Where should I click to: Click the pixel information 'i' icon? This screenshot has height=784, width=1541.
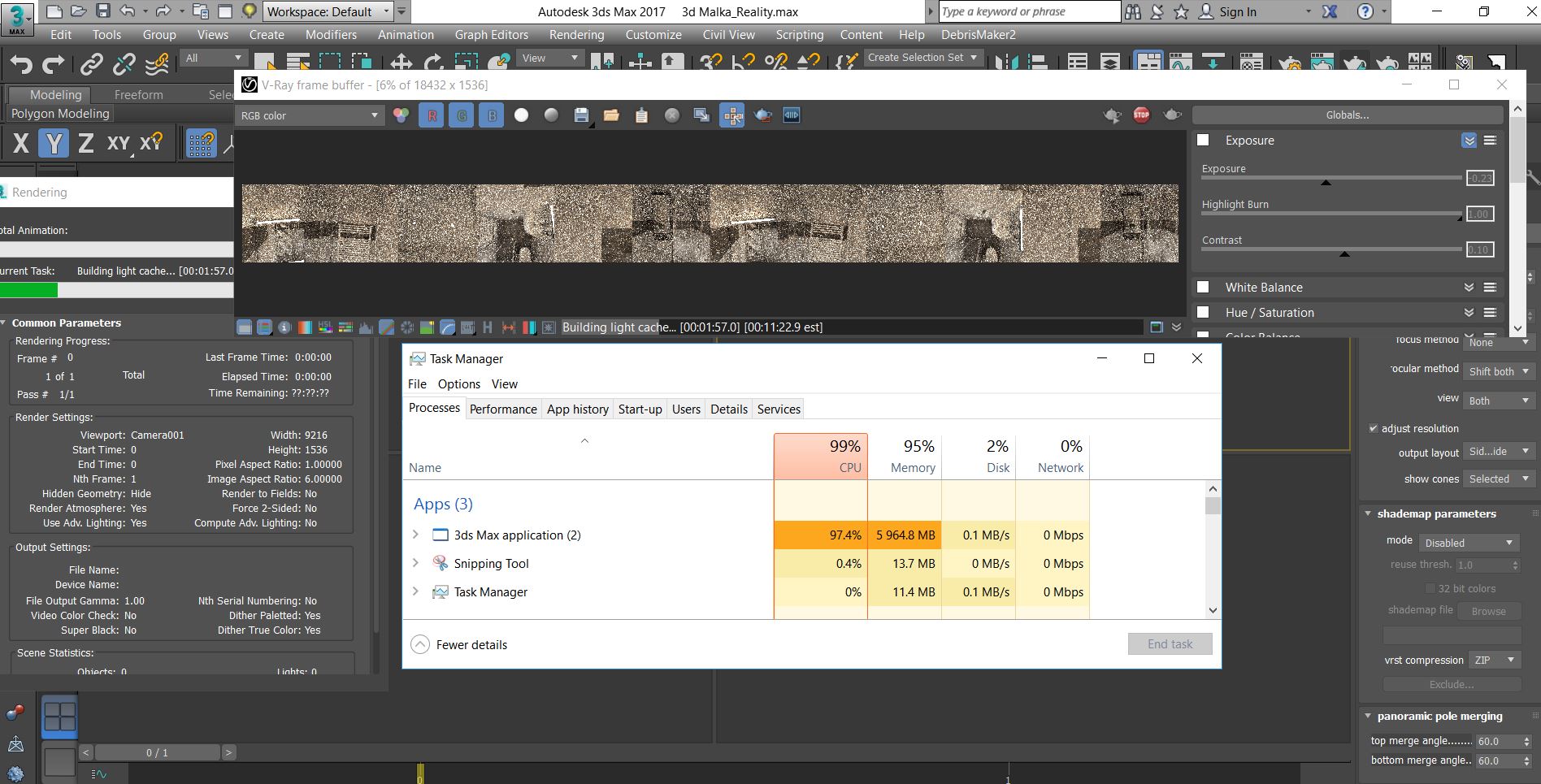coord(284,327)
